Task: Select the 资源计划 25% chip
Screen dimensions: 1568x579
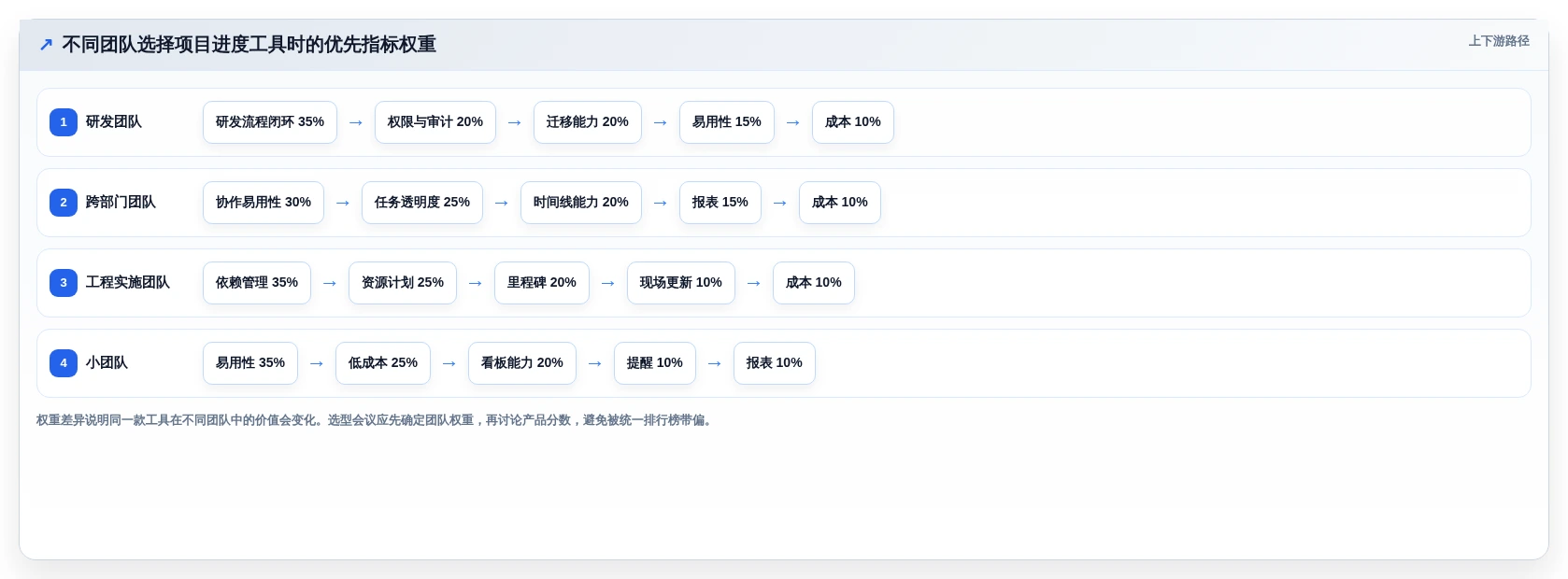Action: pyautogui.click(x=403, y=283)
